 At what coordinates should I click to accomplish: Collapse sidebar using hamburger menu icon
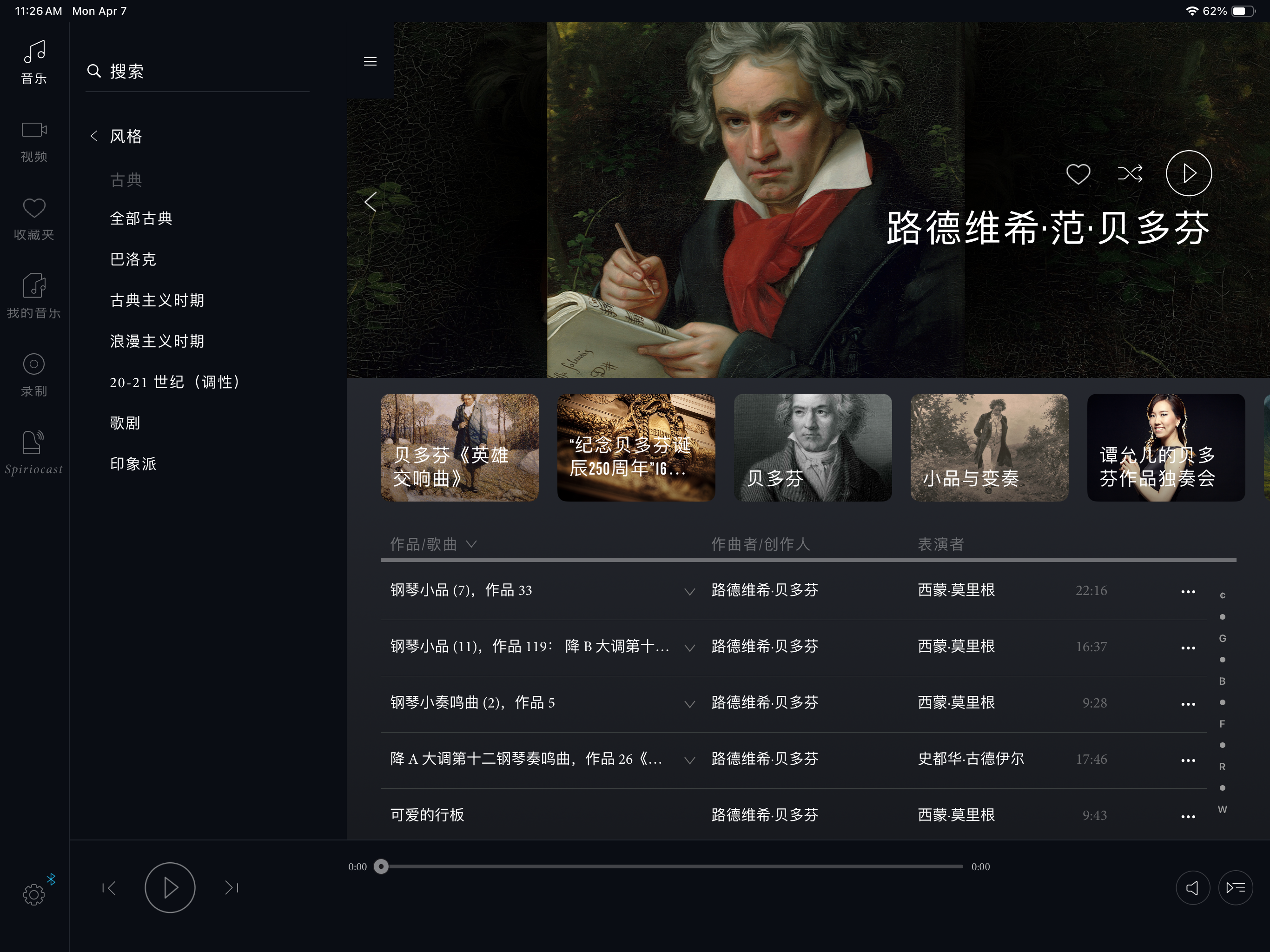click(370, 61)
